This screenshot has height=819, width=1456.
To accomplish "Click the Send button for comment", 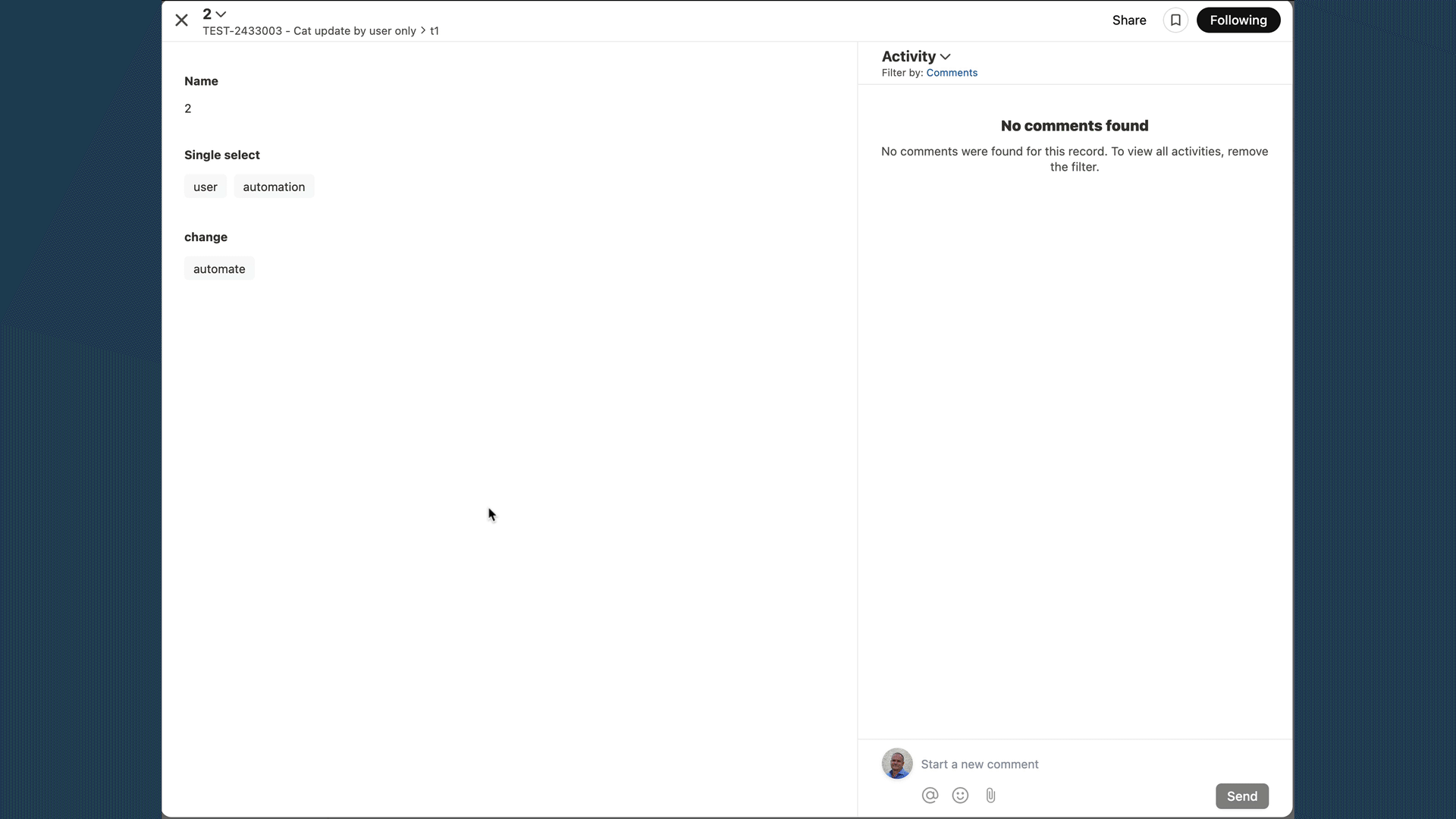I will (x=1242, y=796).
